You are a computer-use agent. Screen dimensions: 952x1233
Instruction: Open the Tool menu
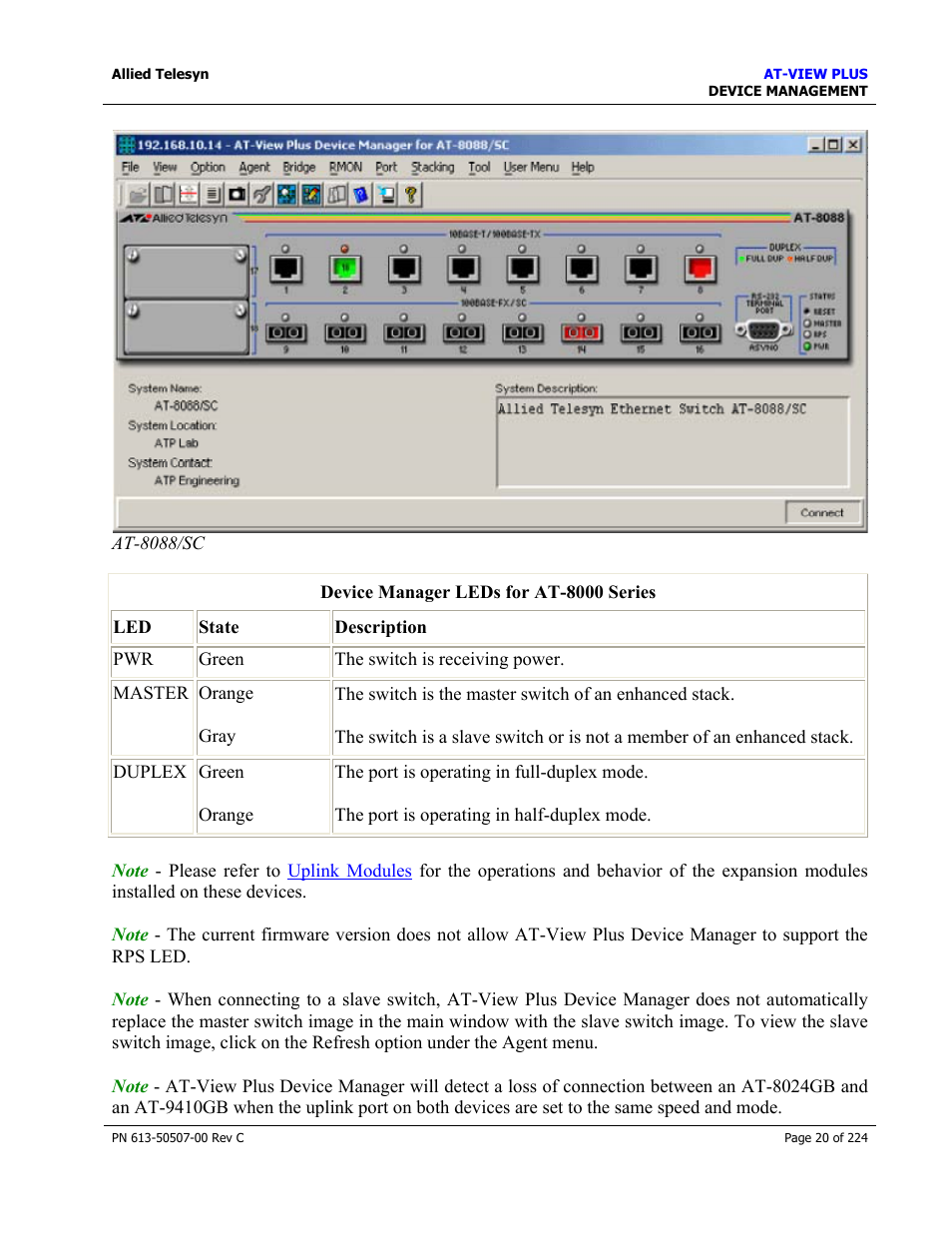tap(480, 168)
